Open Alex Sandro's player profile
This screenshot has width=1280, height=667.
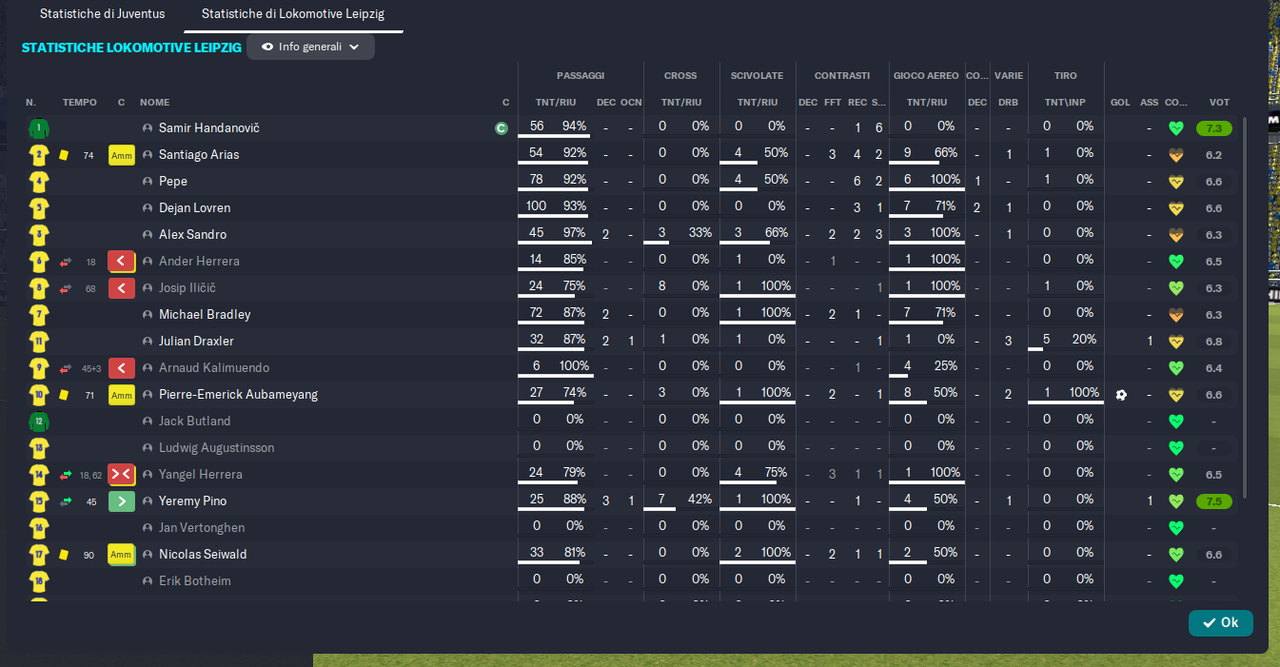(193, 234)
